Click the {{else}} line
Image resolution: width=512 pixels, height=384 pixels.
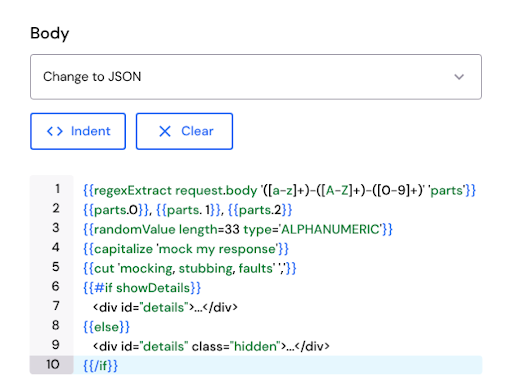[x=106, y=327]
